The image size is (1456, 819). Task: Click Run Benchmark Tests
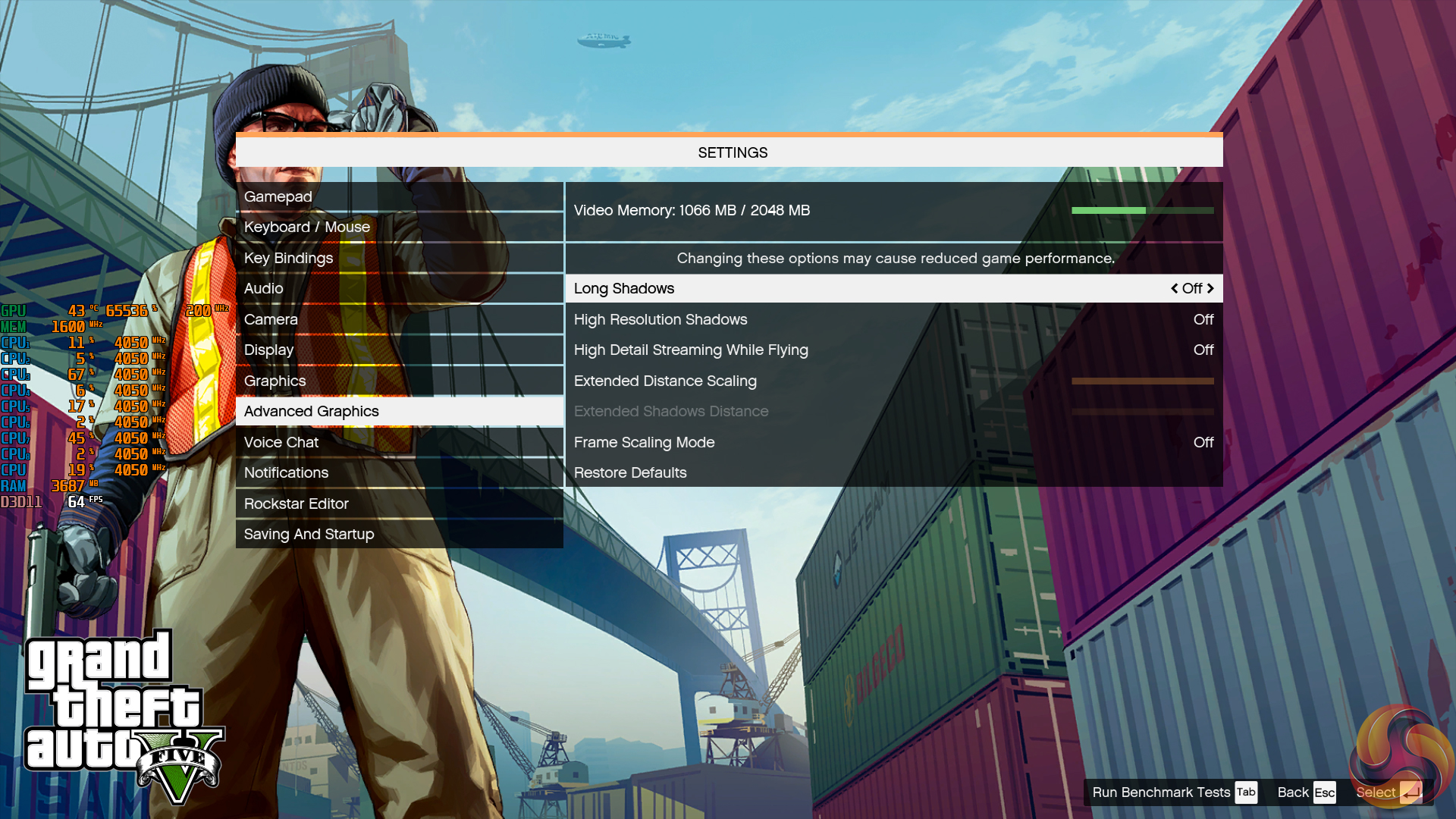click(x=1160, y=792)
